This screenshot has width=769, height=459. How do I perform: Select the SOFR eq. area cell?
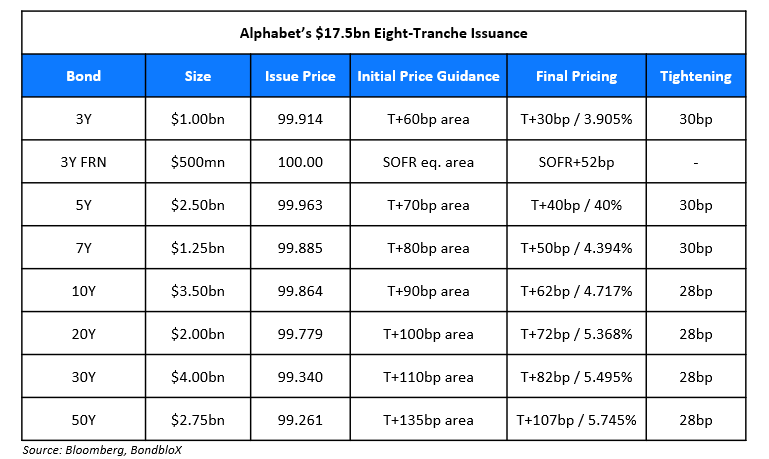(427, 162)
